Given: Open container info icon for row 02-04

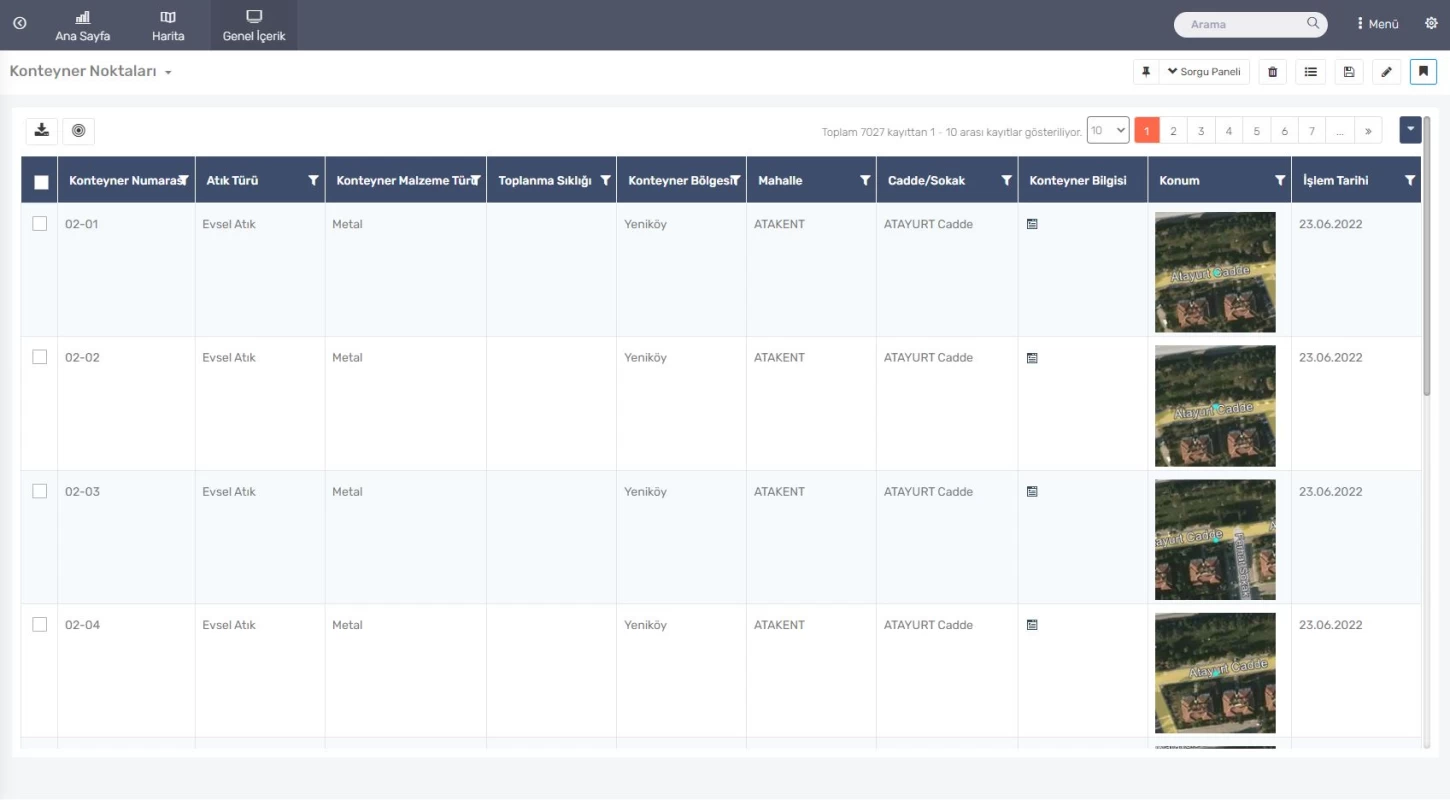Looking at the screenshot, I should pos(1032,625).
